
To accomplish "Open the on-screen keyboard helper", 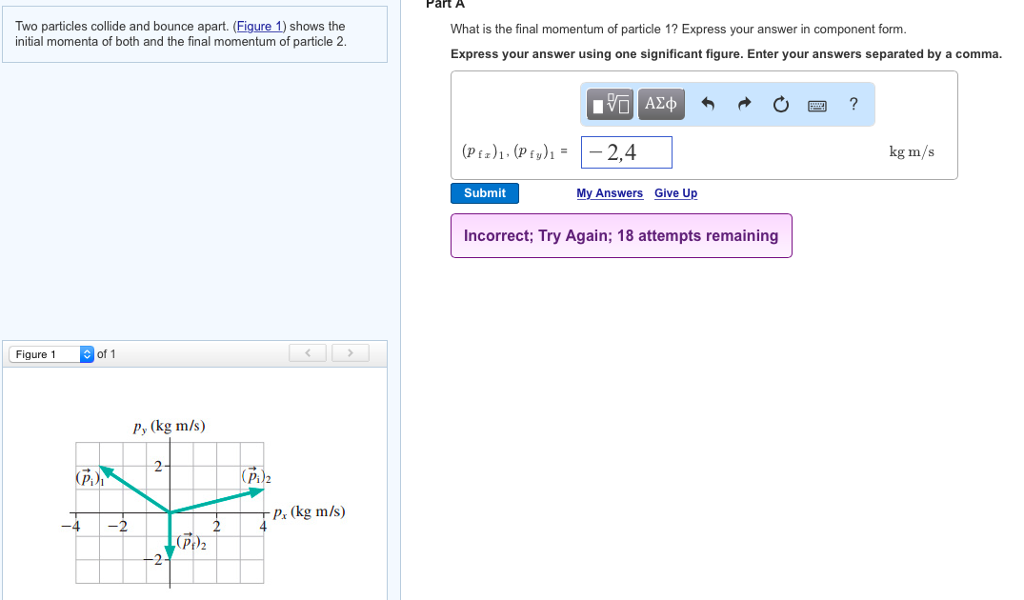I will (816, 104).
